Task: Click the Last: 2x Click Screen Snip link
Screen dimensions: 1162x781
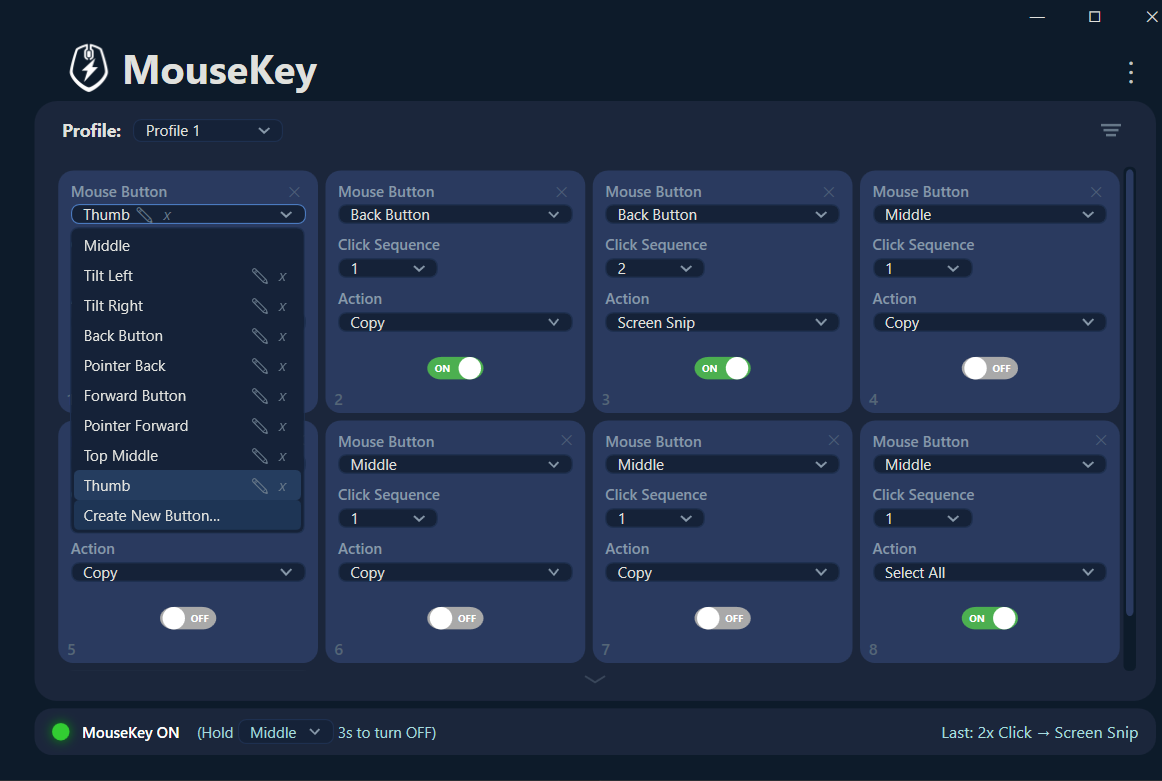Action: point(1039,732)
